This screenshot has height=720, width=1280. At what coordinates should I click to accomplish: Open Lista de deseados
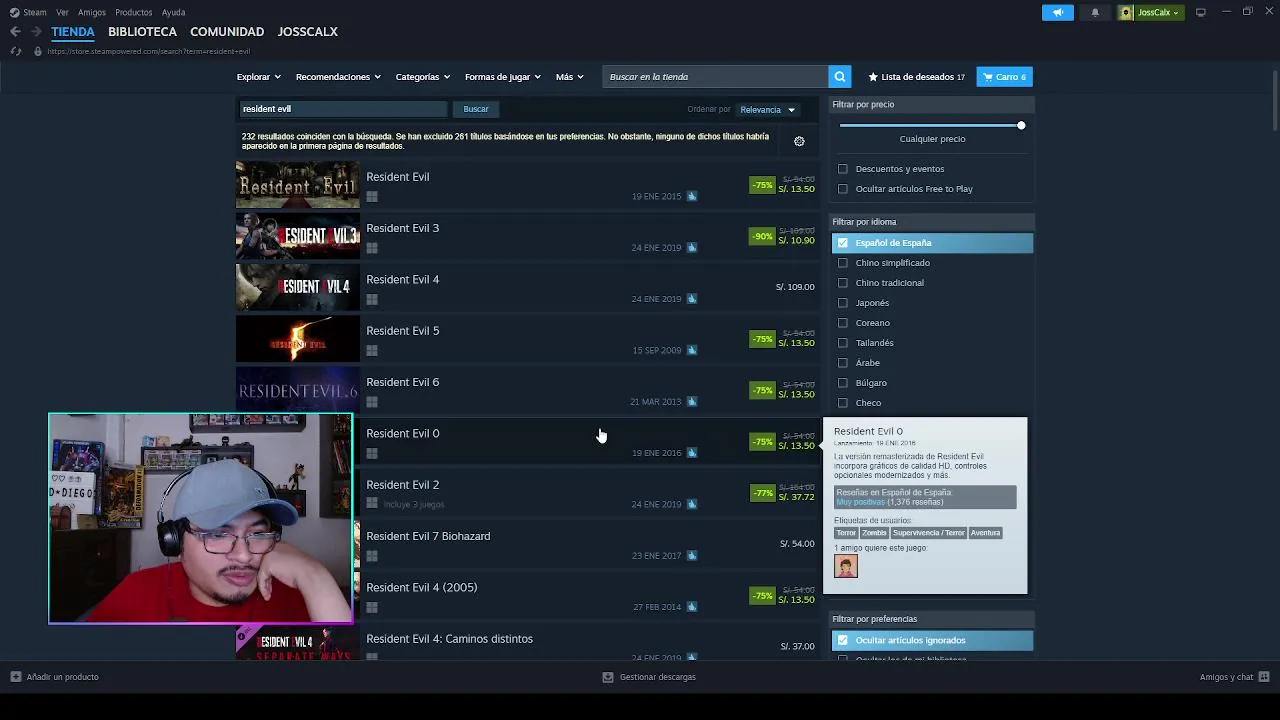coord(917,77)
